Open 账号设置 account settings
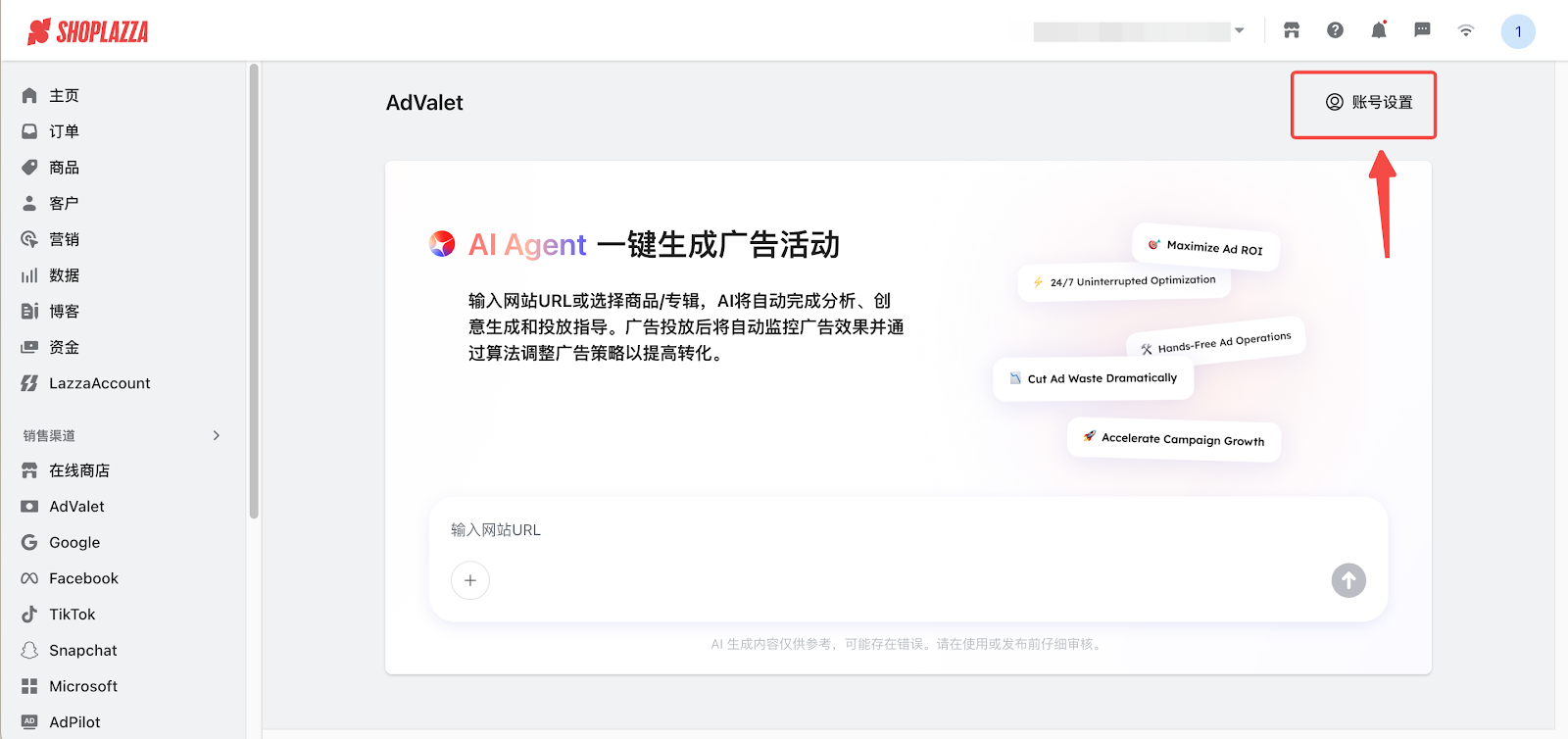Viewport: 1568px width, 739px height. pyautogui.click(x=1369, y=102)
